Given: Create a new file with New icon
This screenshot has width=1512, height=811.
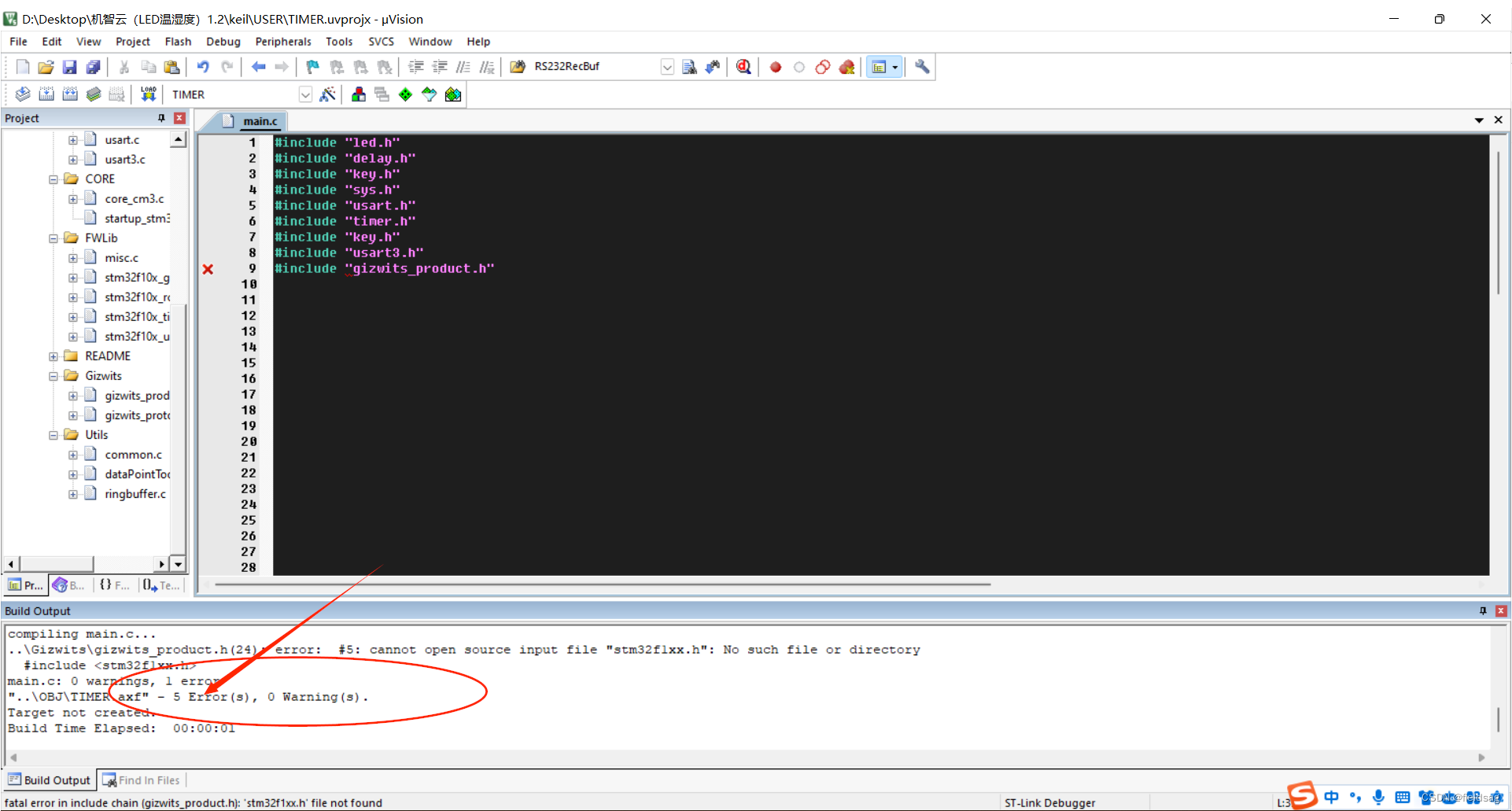Looking at the screenshot, I should click(23, 67).
